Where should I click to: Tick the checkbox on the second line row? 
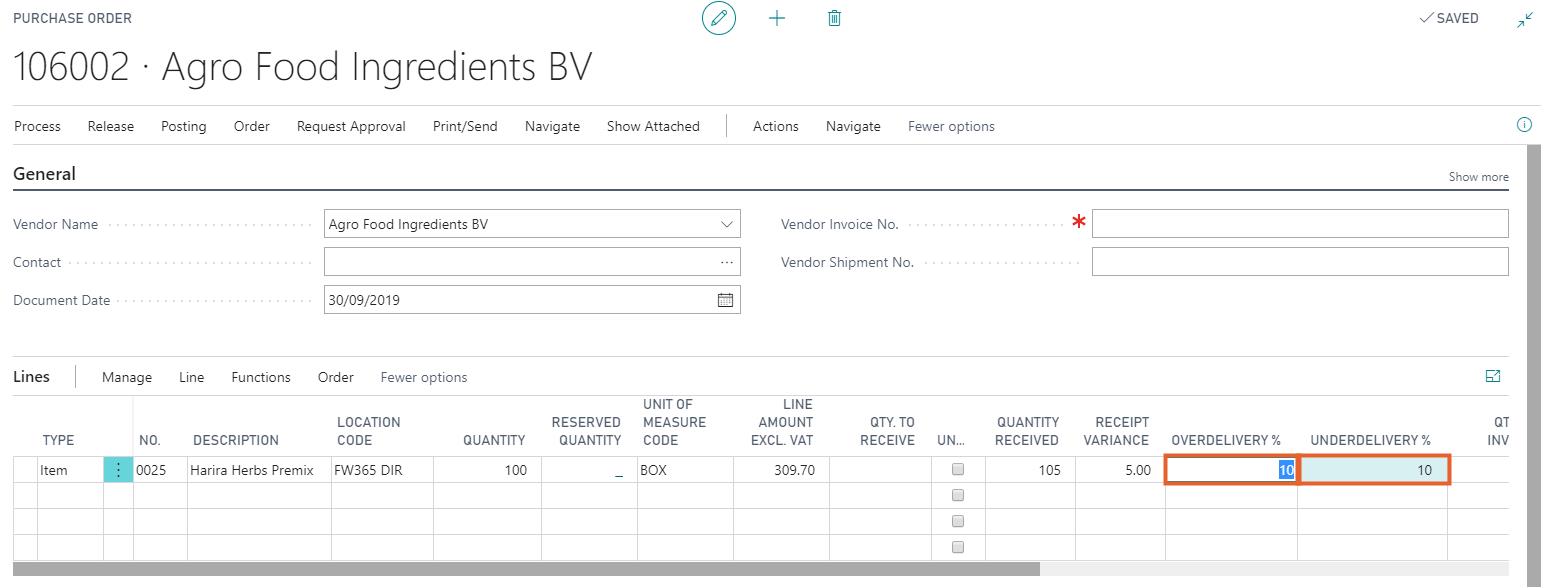[958, 495]
